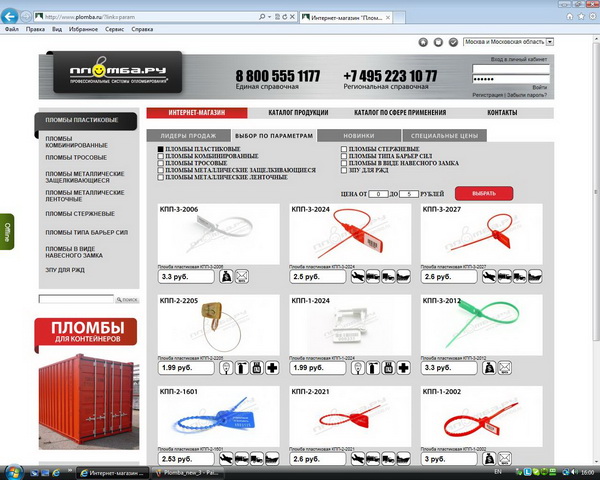Click the round home icon above the banner
Viewport: 600px width, 480px height.
point(423,42)
